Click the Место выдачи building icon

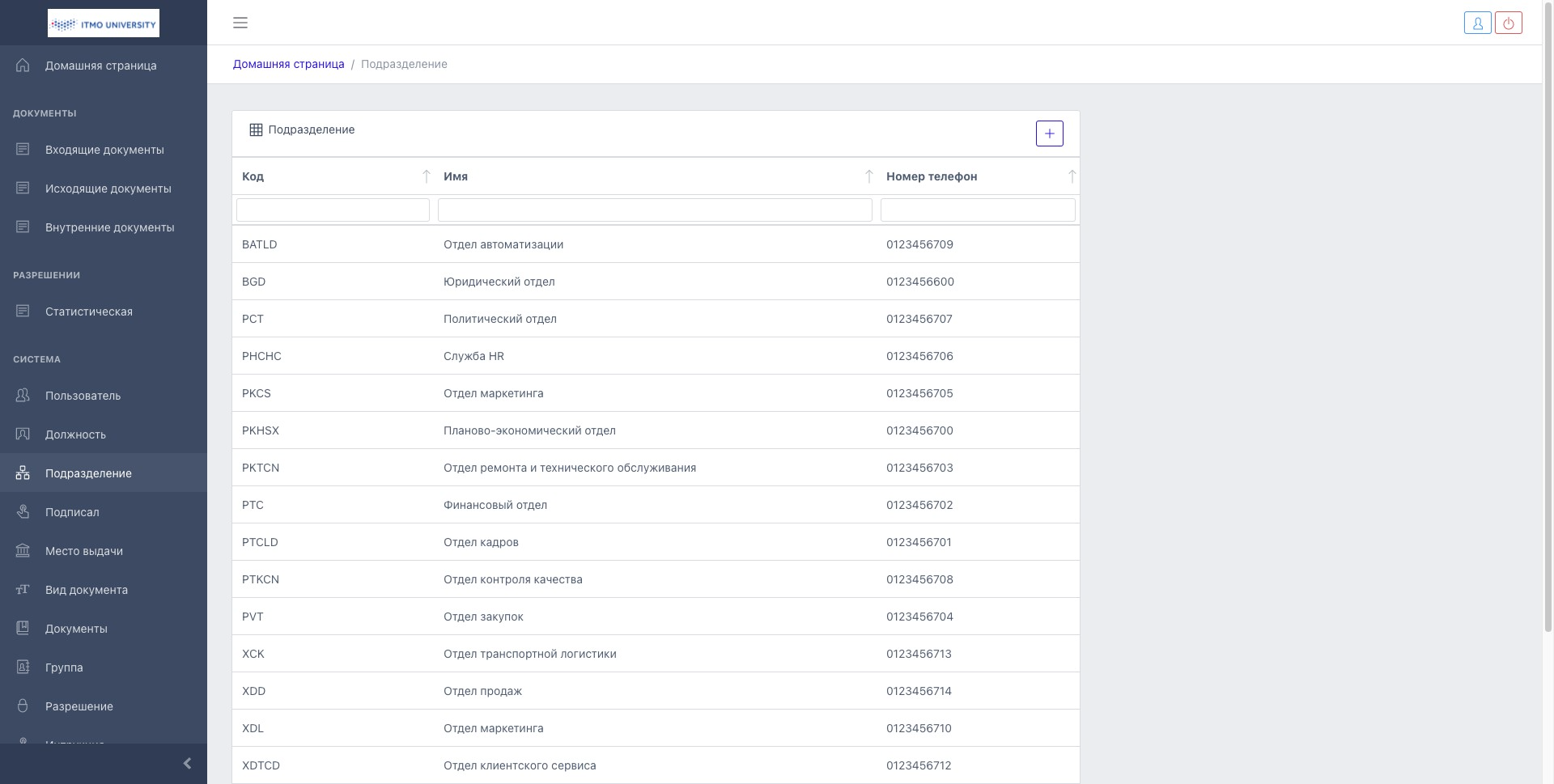point(23,551)
